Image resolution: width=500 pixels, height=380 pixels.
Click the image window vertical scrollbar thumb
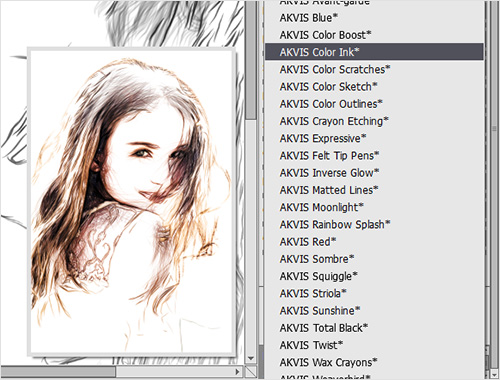point(251,60)
